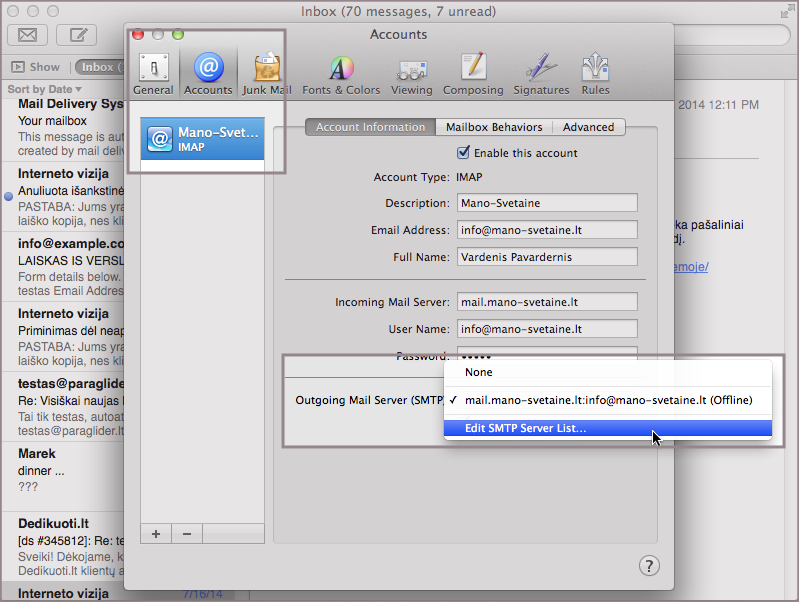Switch to the Advanced tab
The height and width of the screenshot is (602, 799).
pyautogui.click(x=588, y=127)
